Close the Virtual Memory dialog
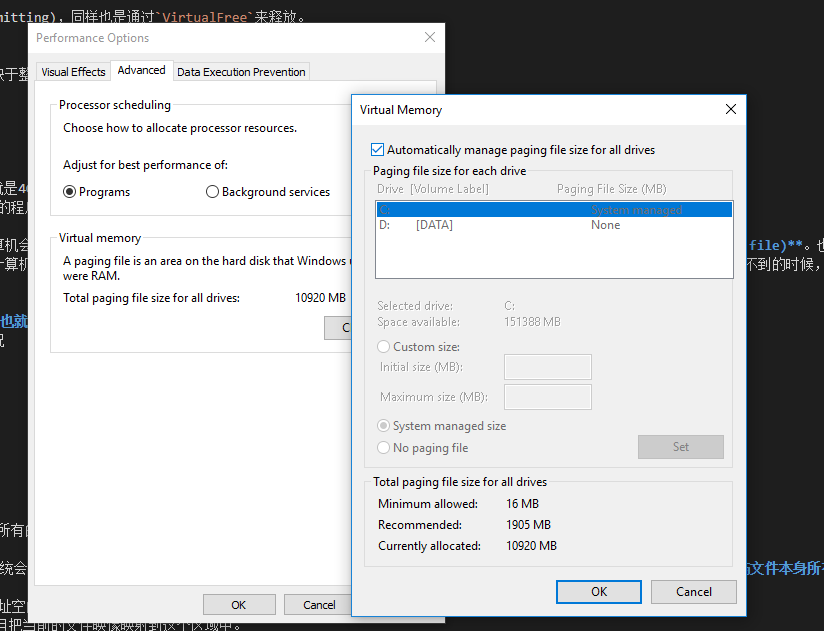 (x=730, y=109)
